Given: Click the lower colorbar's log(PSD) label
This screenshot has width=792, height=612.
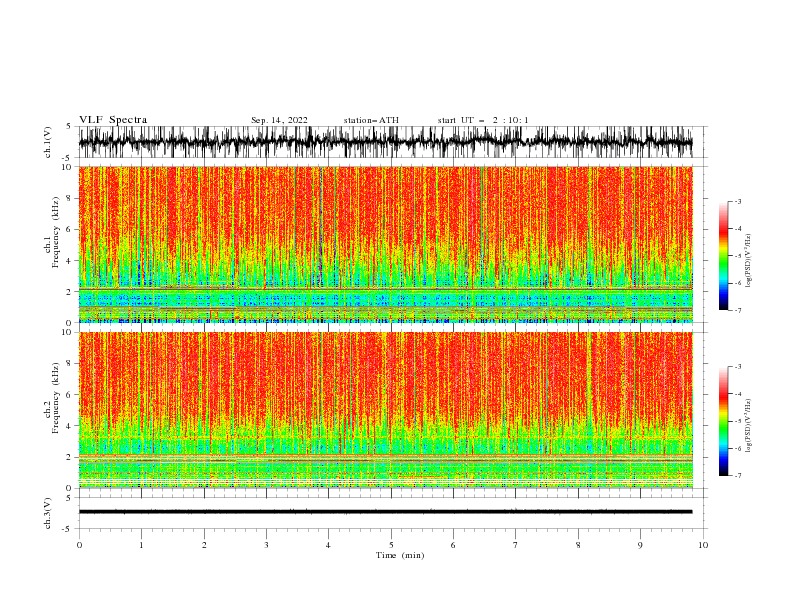Looking at the screenshot, I should pyautogui.click(x=749, y=426).
